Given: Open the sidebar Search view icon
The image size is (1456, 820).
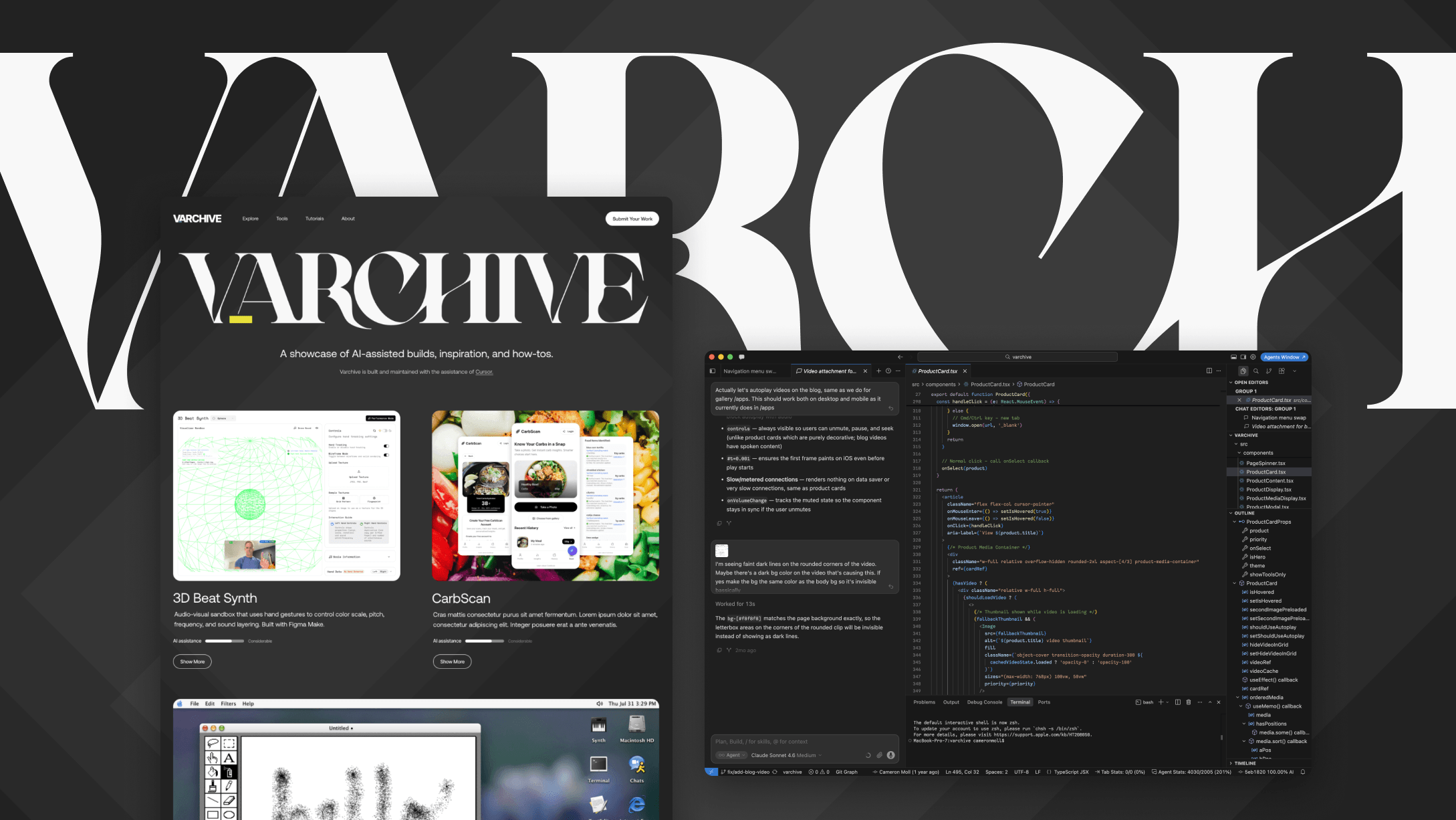Looking at the screenshot, I should click(x=1256, y=371).
